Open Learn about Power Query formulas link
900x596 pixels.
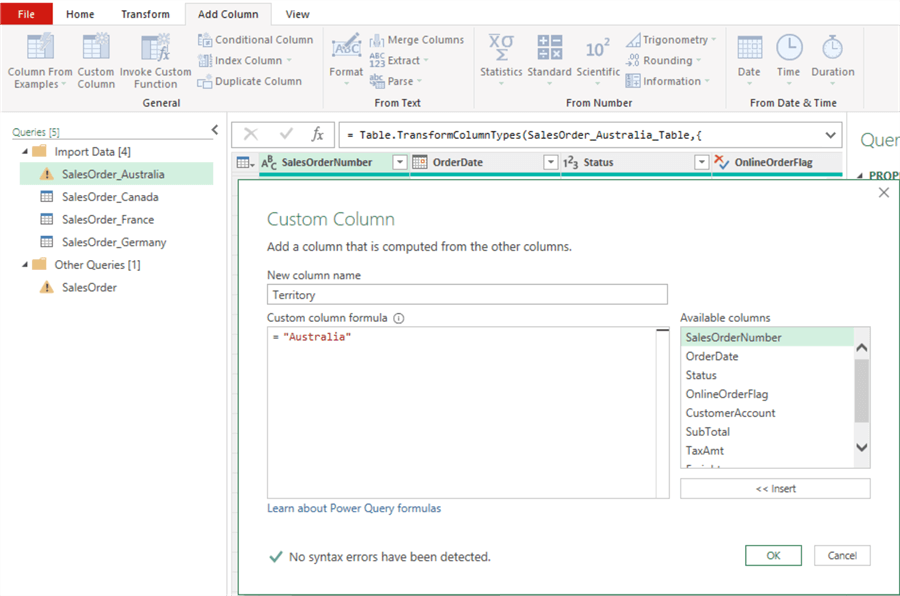(x=354, y=508)
